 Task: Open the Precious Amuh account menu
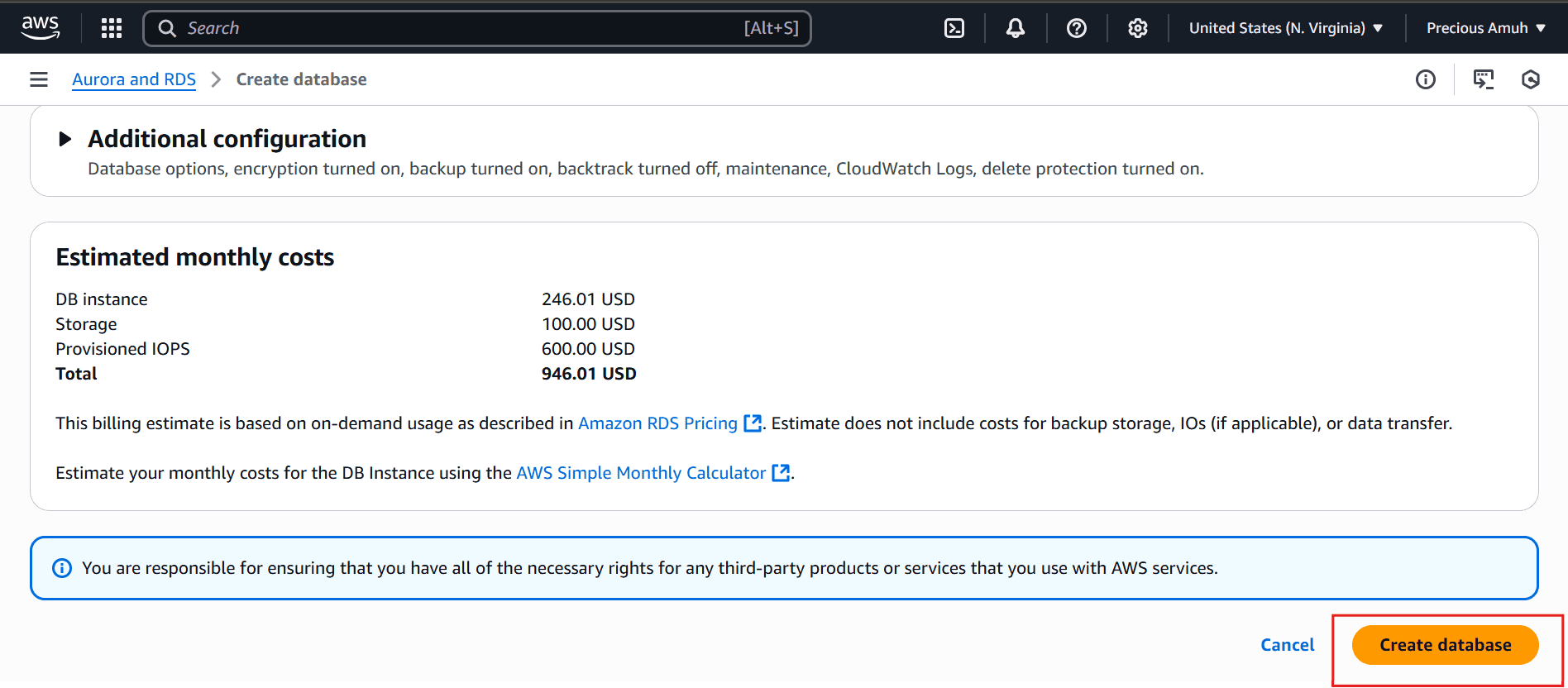coord(1486,28)
